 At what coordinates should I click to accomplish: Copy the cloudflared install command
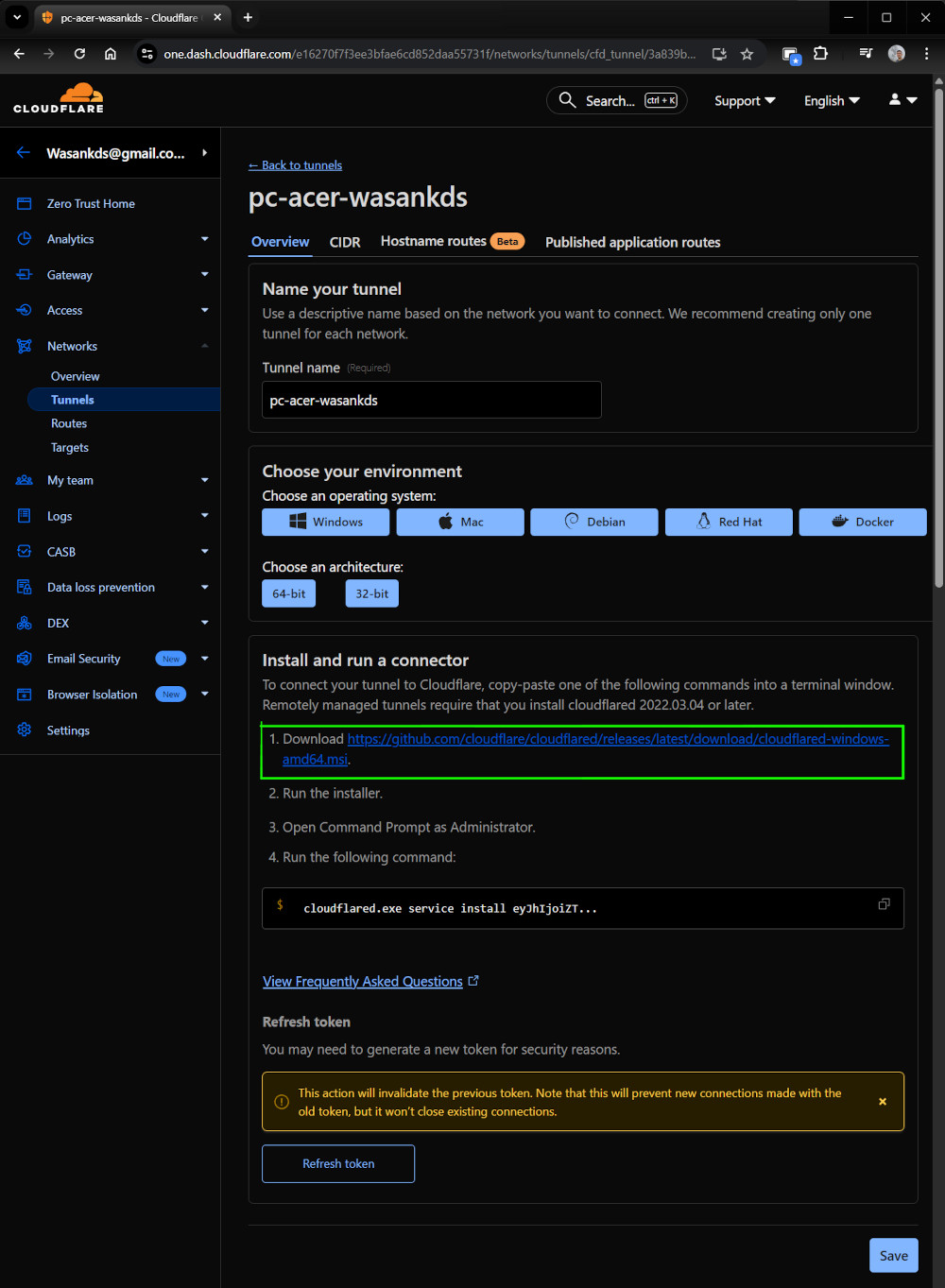[884, 904]
